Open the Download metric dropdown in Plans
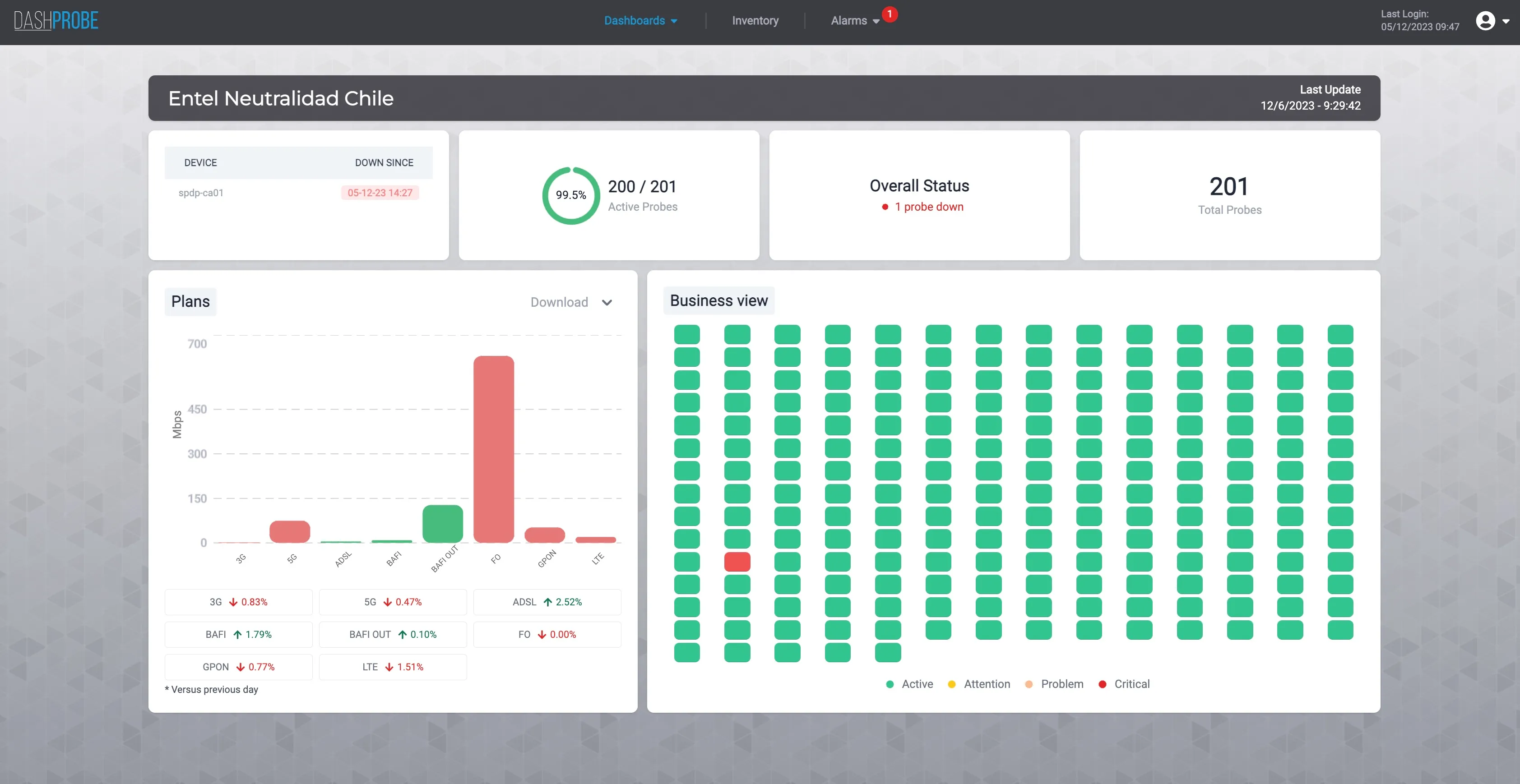Viewport: 1520px width, 784px height. click(571, 302)
